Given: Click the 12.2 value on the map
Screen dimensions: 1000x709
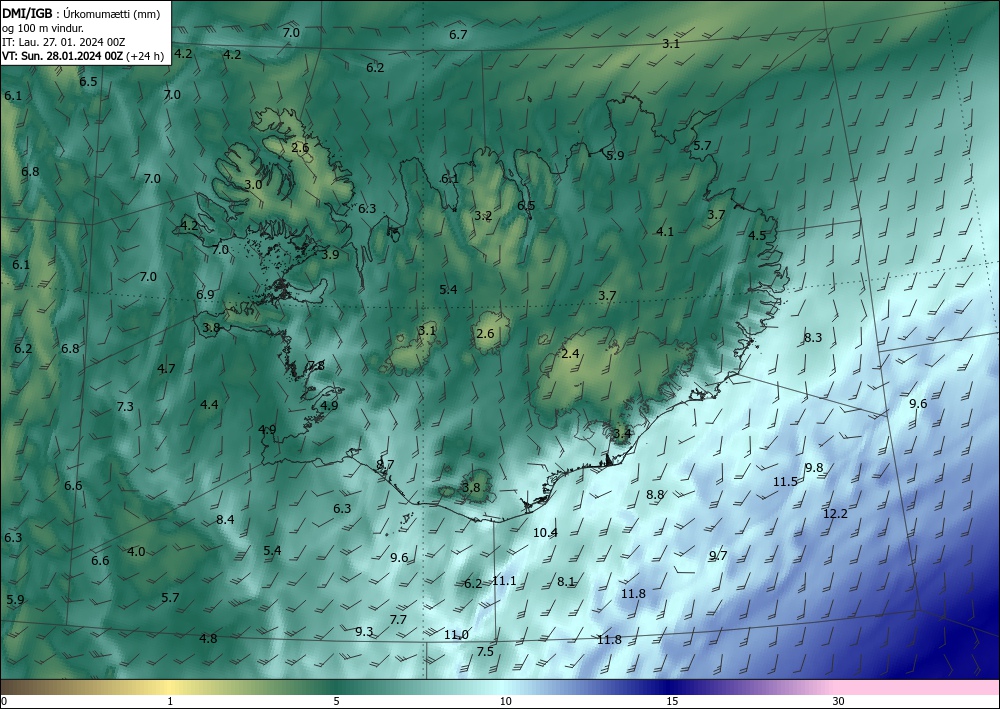Looking at the screenshot, I should [835, 514].
